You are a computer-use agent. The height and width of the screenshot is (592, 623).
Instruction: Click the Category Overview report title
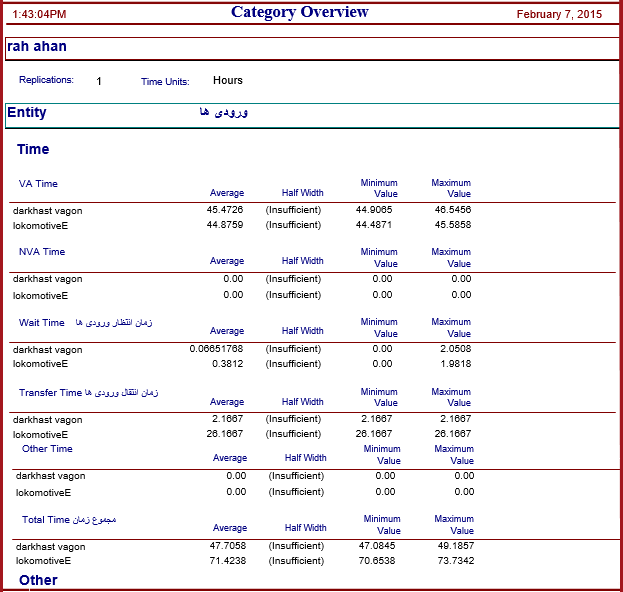tap(300, 12)
